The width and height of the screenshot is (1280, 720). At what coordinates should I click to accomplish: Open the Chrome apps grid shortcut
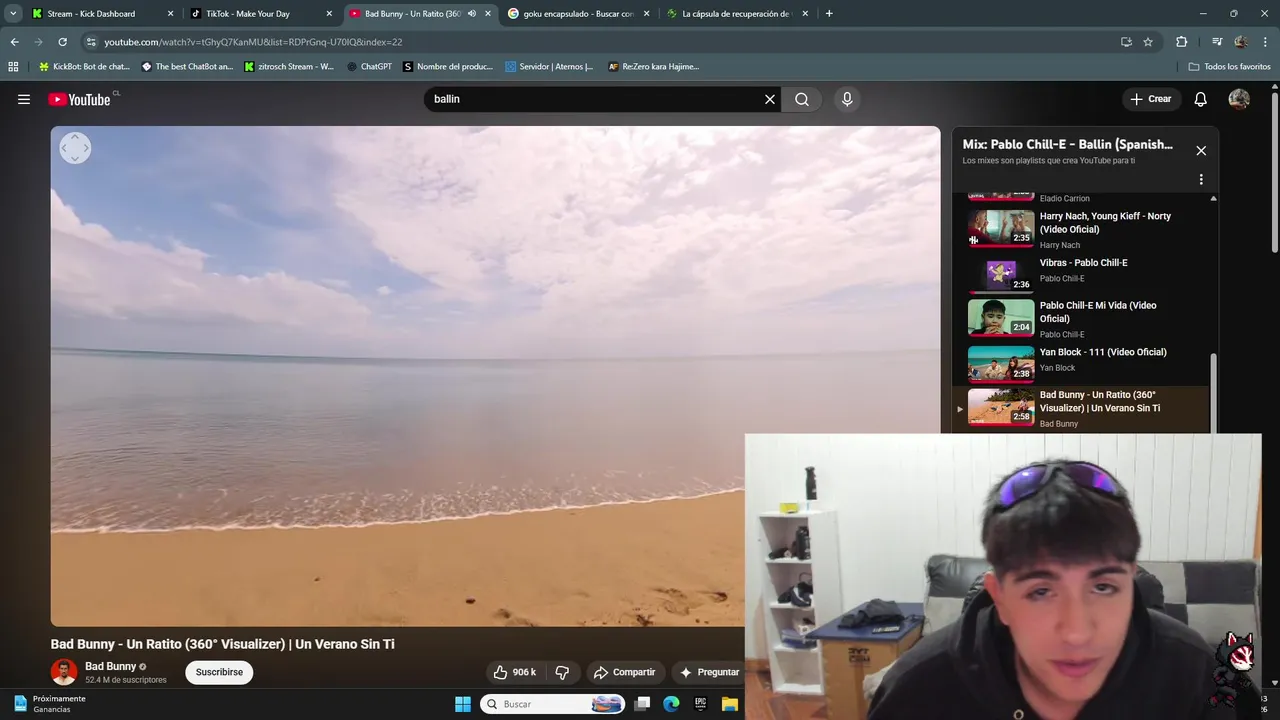[13, 67]
